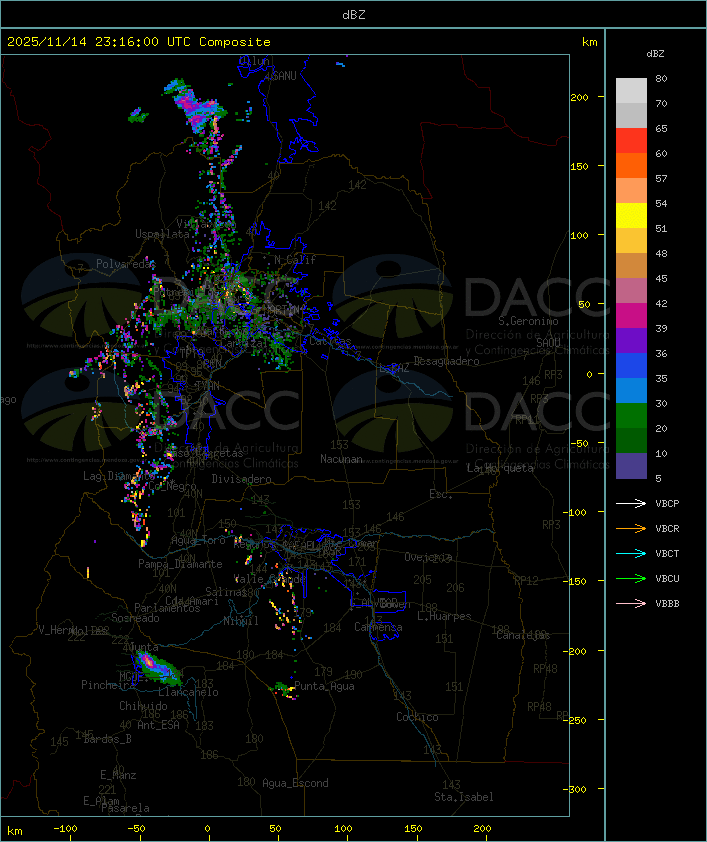The image size is (707, 842).
Task: Click the 42 value on the dBZ scale
Action: click(661, 304)
